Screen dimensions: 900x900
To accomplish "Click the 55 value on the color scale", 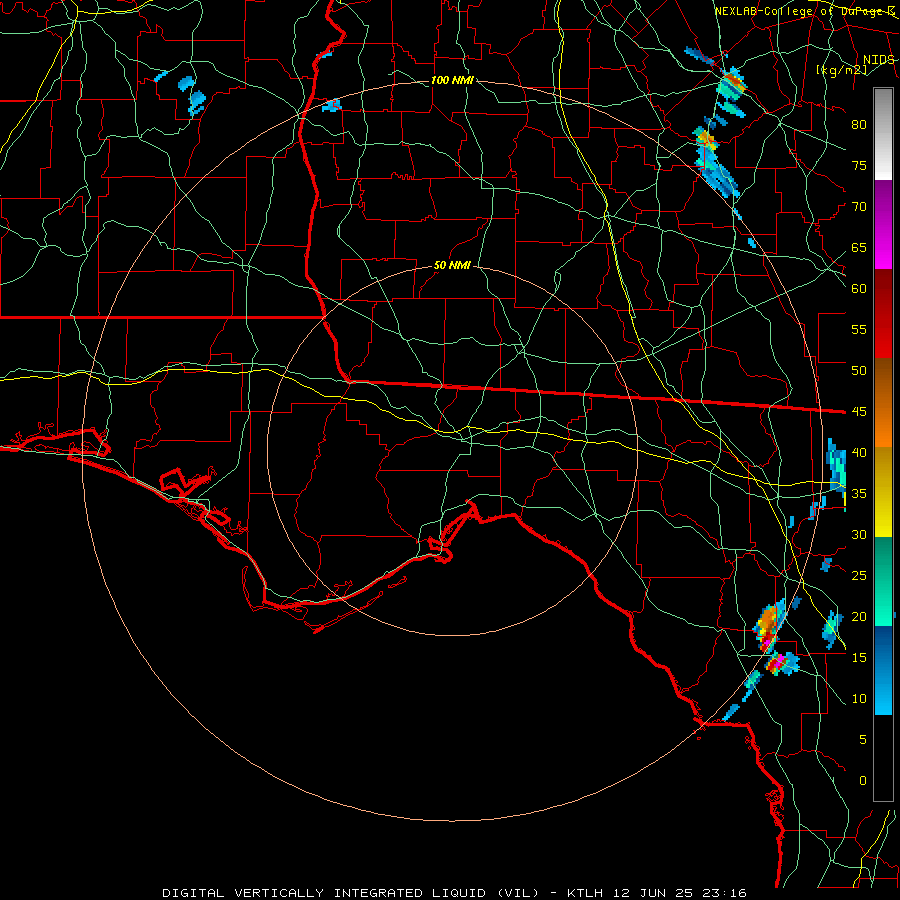I will coord(859,329).
